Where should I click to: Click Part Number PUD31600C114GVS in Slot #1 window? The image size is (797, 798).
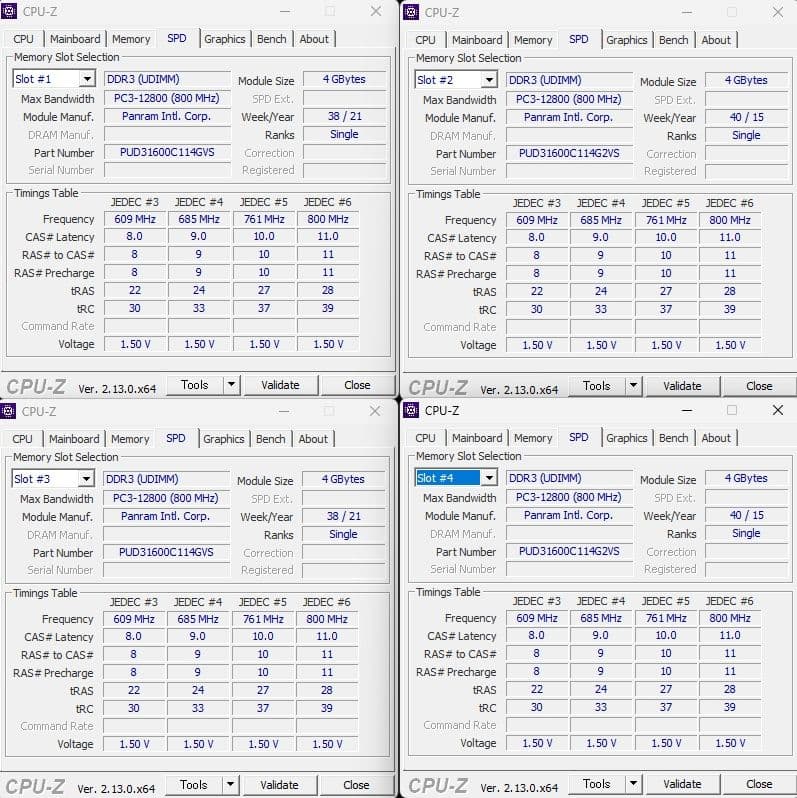[167, 152]
